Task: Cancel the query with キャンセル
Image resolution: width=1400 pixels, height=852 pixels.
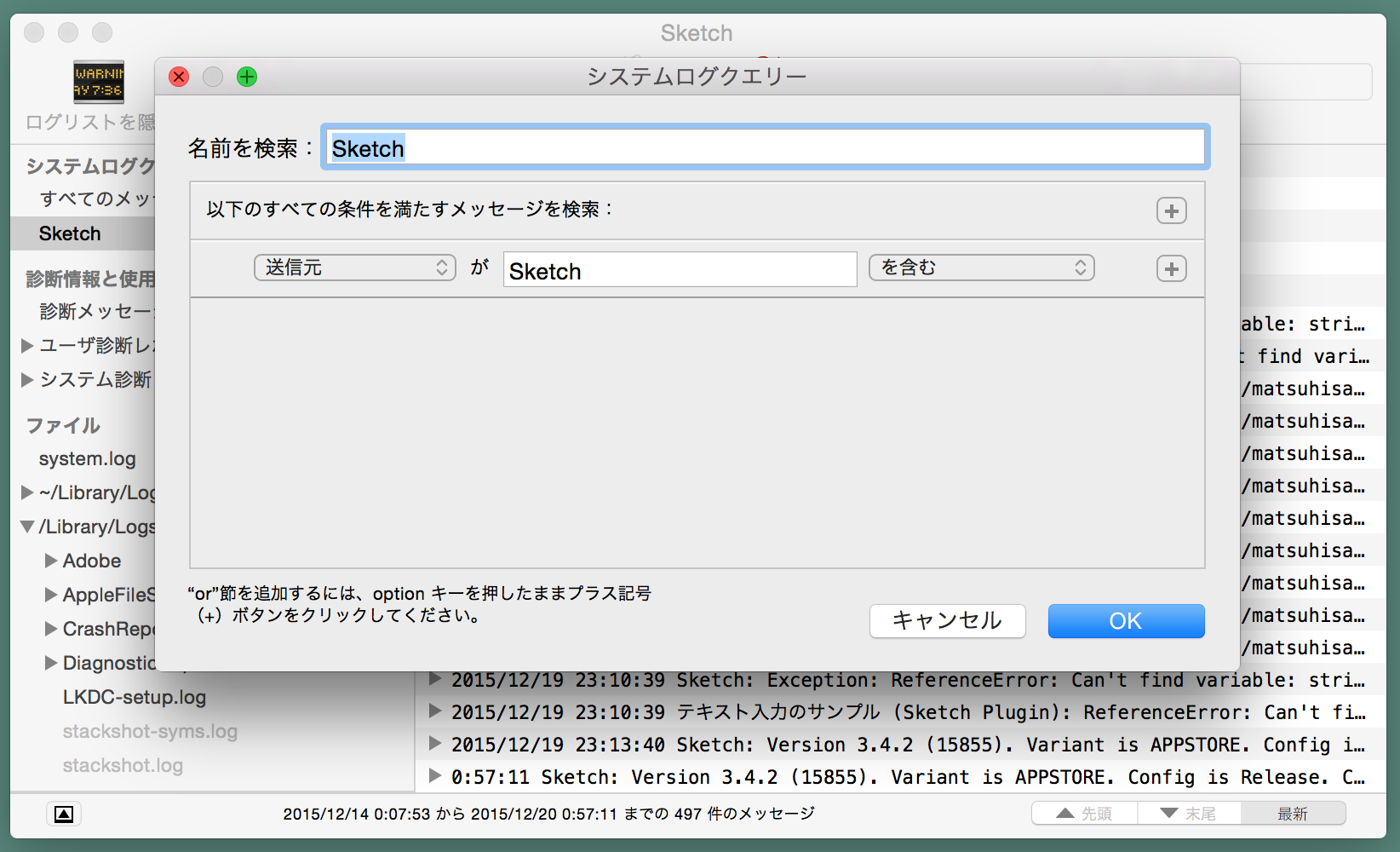Action: click(947, 621)
